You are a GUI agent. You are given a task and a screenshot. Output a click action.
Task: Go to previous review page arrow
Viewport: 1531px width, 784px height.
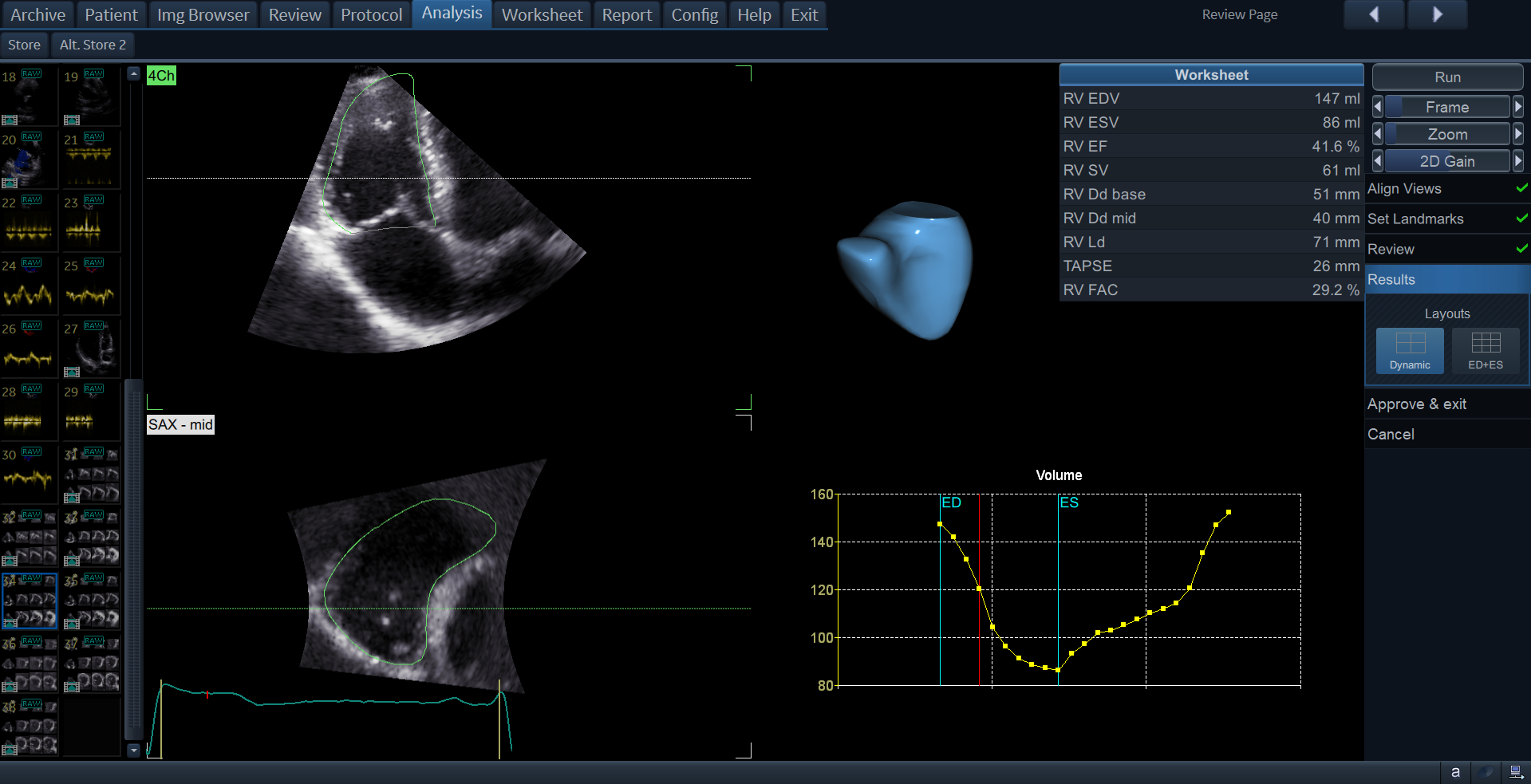(1374, 14)
